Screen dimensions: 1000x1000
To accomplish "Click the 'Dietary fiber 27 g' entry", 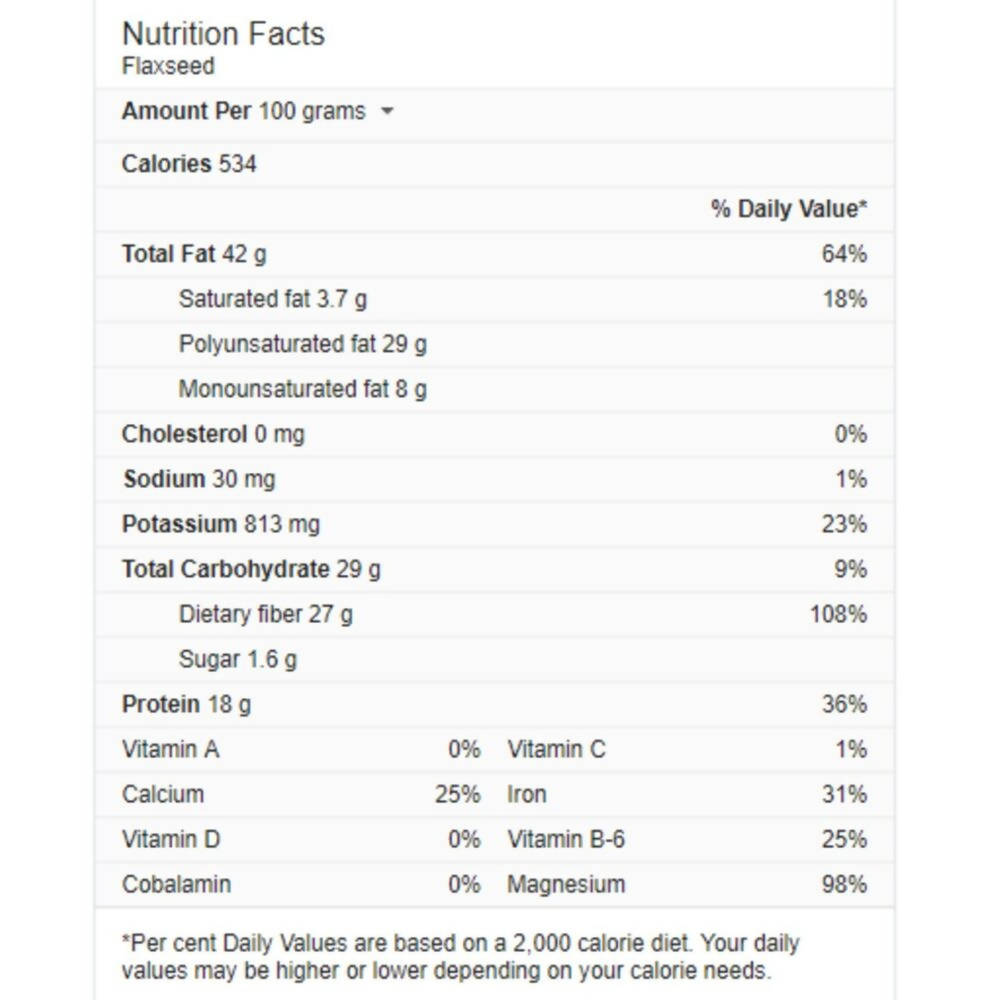I will [265, 614].
